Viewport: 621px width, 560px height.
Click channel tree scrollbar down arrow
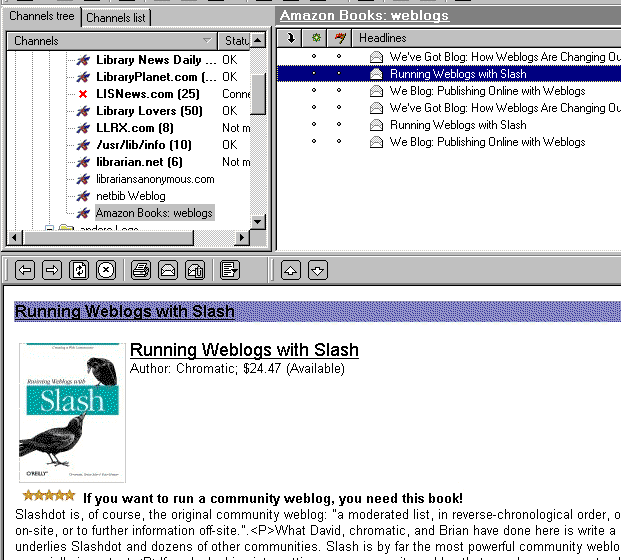[x=258, y=221]
